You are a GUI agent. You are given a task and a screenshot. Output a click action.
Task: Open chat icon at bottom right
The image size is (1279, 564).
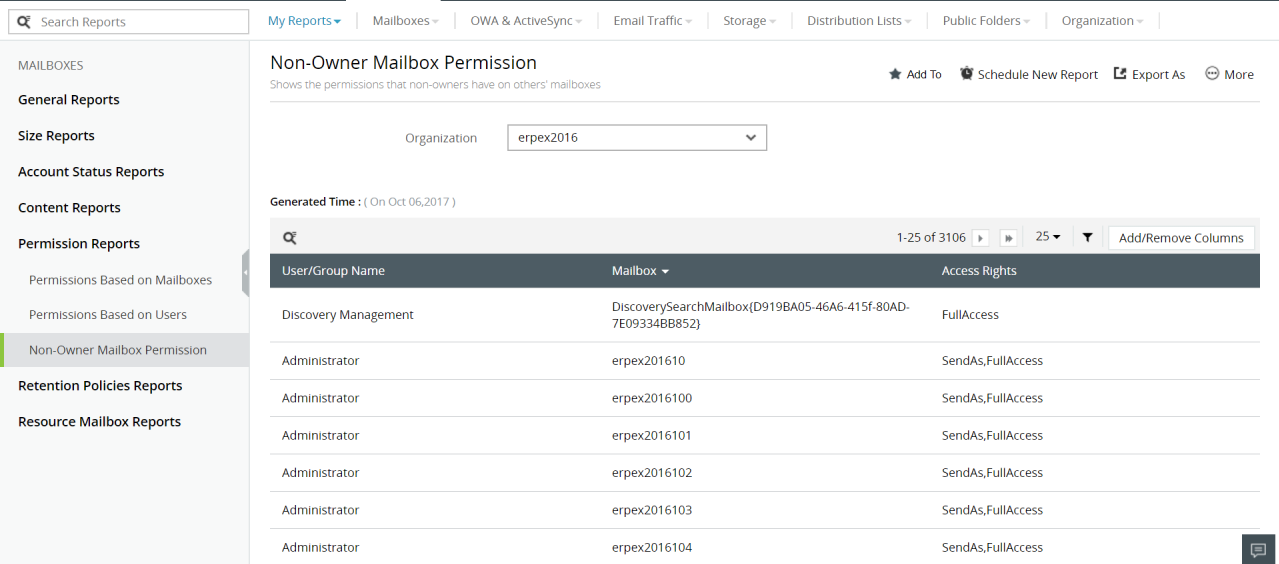pos(1259,549)
